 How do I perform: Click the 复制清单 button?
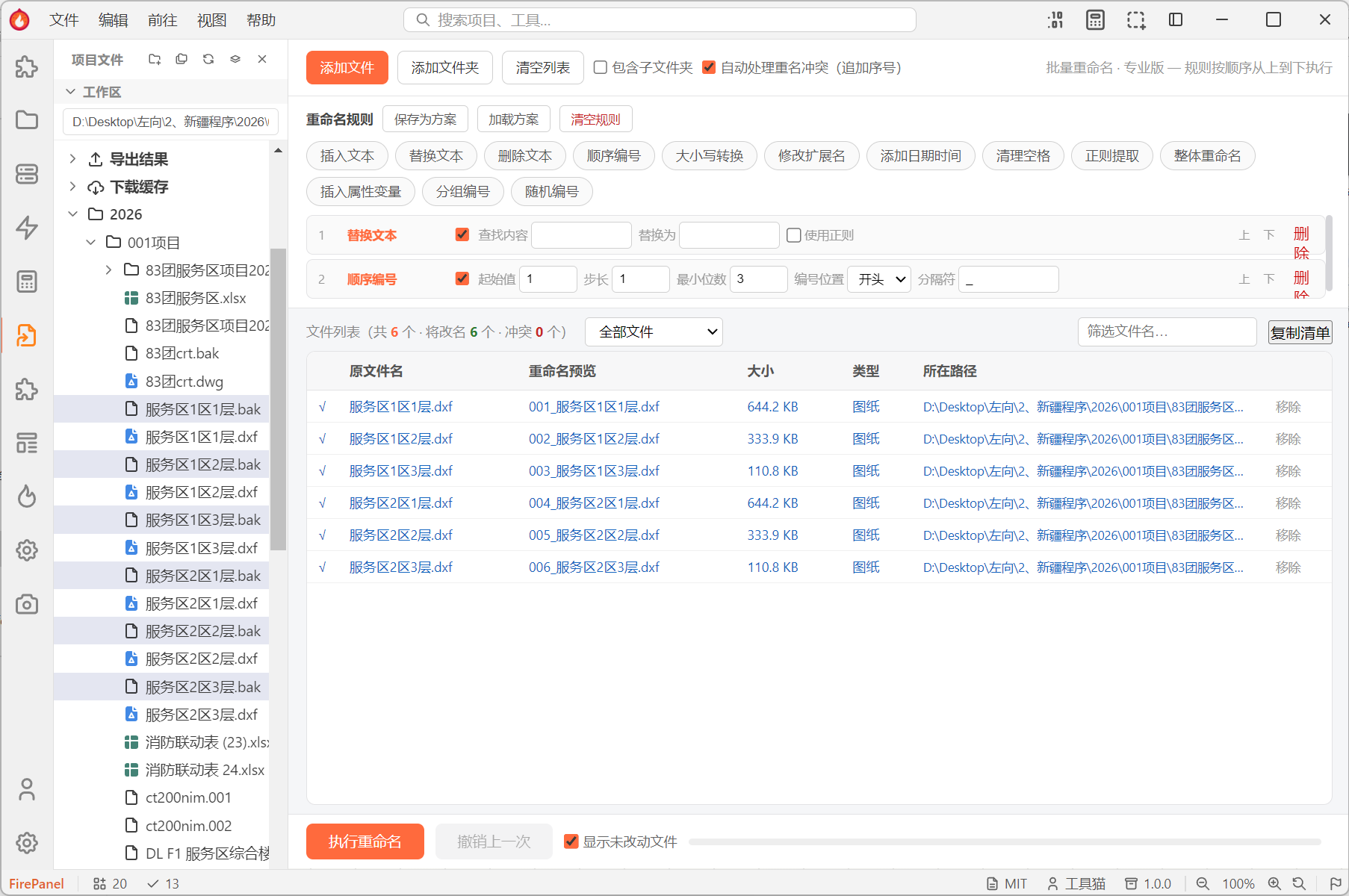[x=1300, y=332]
